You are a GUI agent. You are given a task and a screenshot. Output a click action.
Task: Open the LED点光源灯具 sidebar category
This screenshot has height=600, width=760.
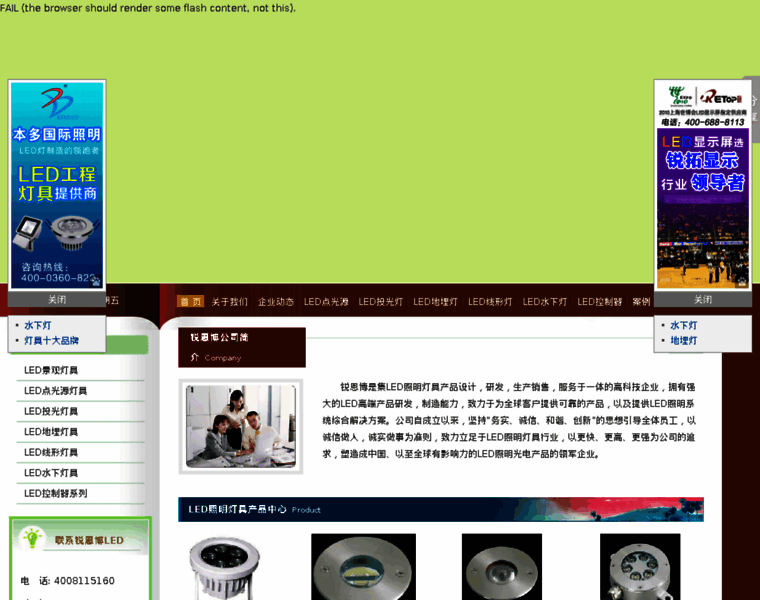pyautogui.click(x=55, y=391)
